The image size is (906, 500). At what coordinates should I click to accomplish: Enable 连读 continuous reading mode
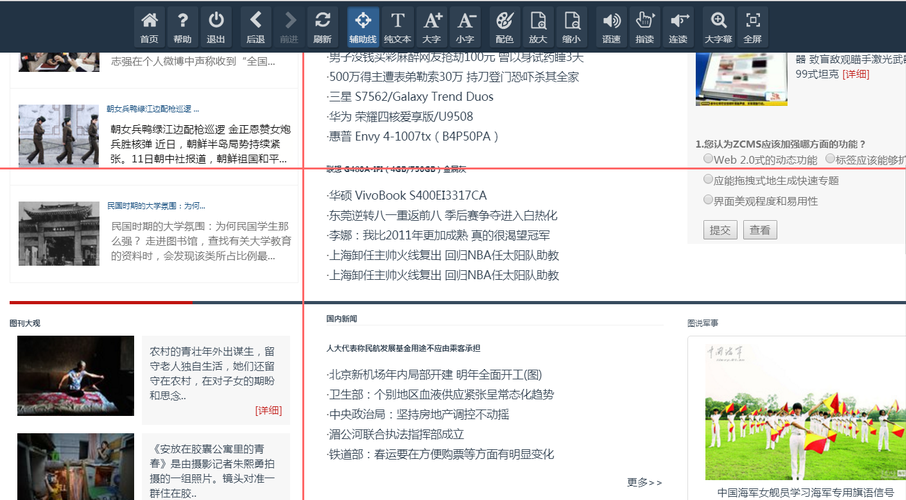click(x=678, y=27)
